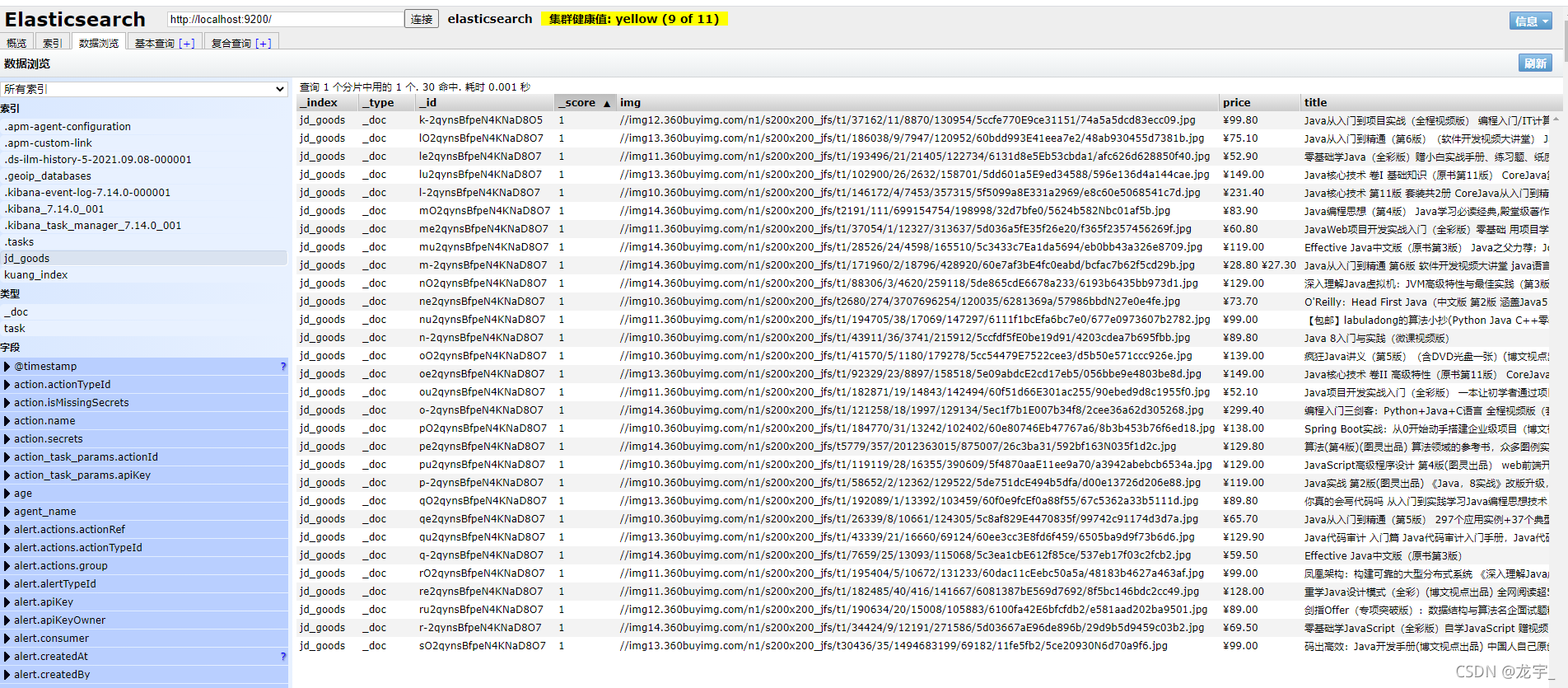
Task: Sort by the img column header
Action: click(x=917, y=102)
